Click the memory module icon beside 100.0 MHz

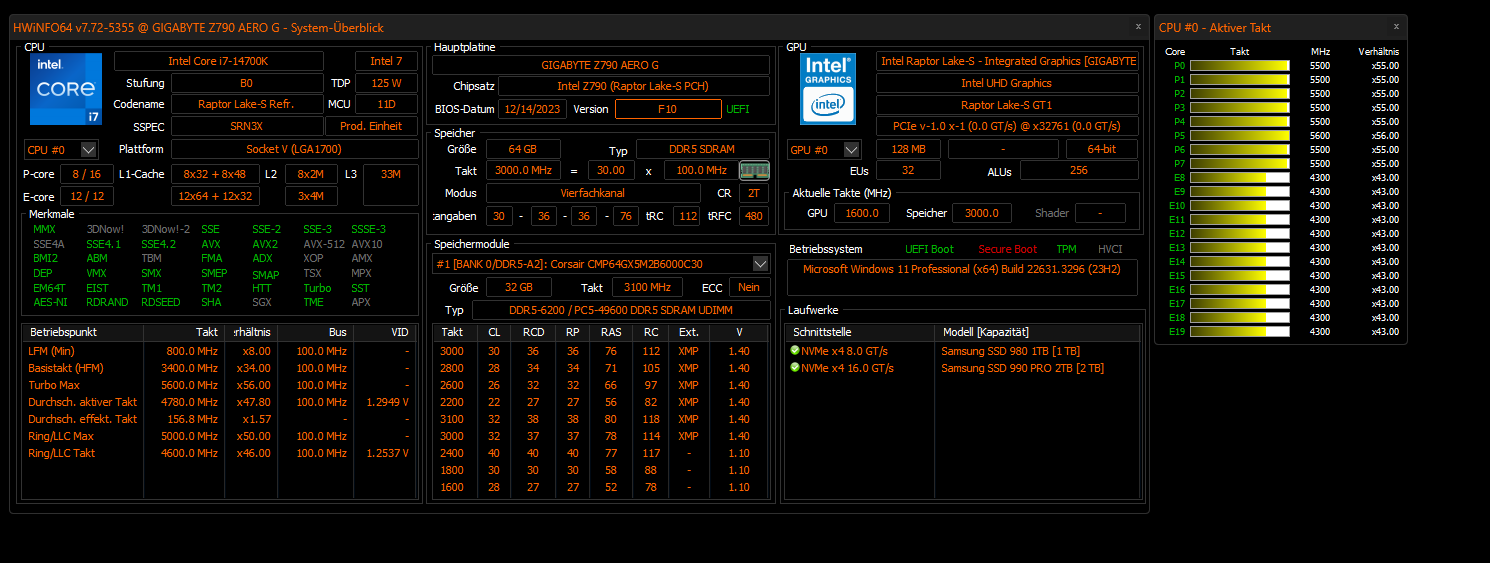click(x=754, y=171)
